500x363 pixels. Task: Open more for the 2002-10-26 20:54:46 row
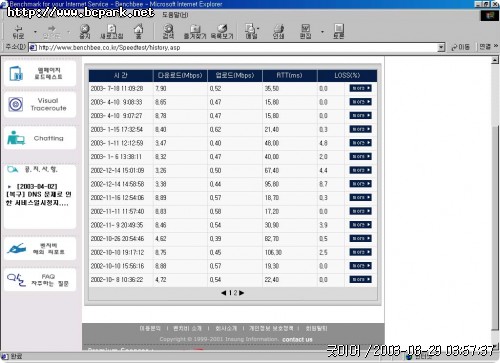pyautogui.click(x=360, y=238)
